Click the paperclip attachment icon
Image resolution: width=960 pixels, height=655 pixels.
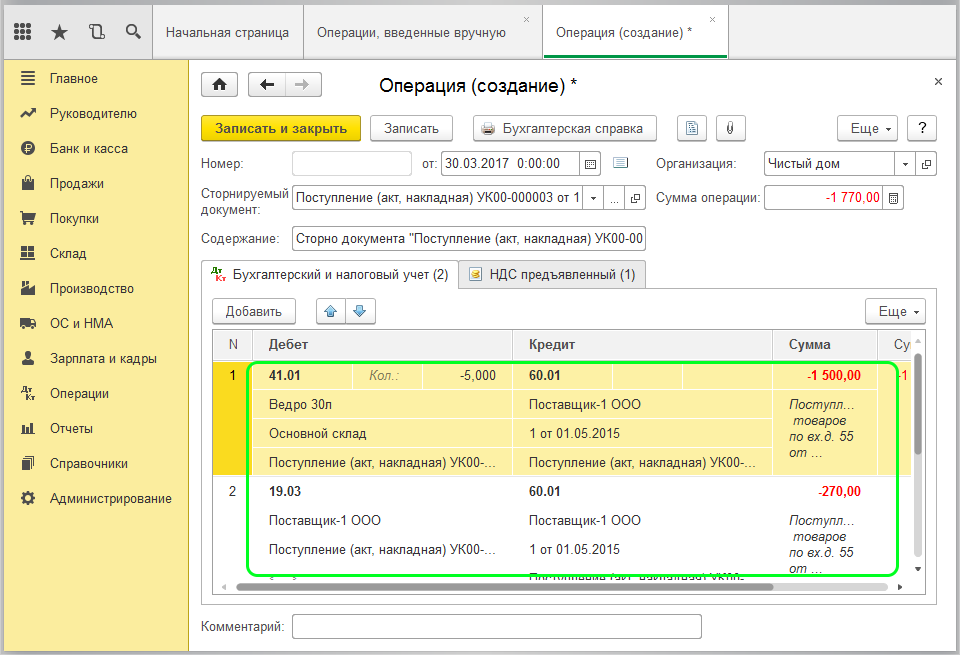coord(730,128)
